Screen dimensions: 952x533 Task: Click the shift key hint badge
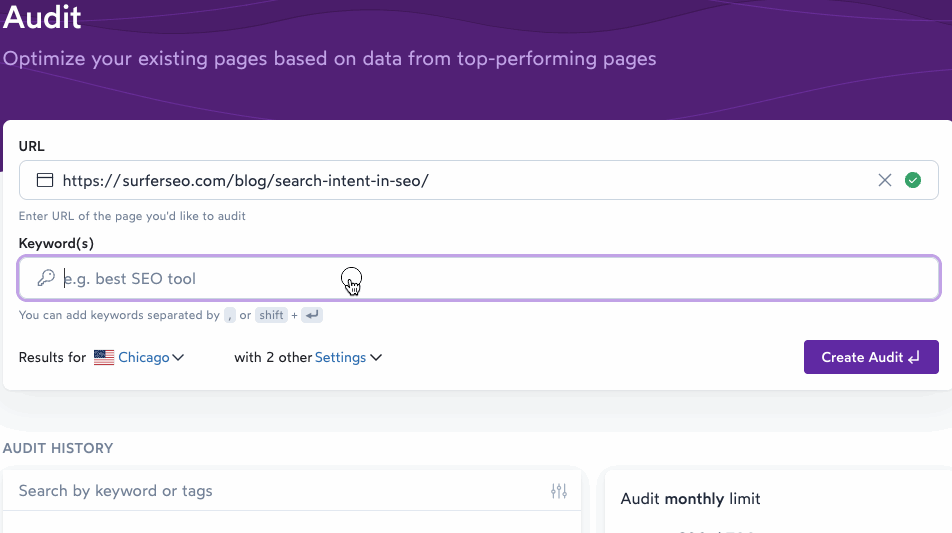[271, 315]
